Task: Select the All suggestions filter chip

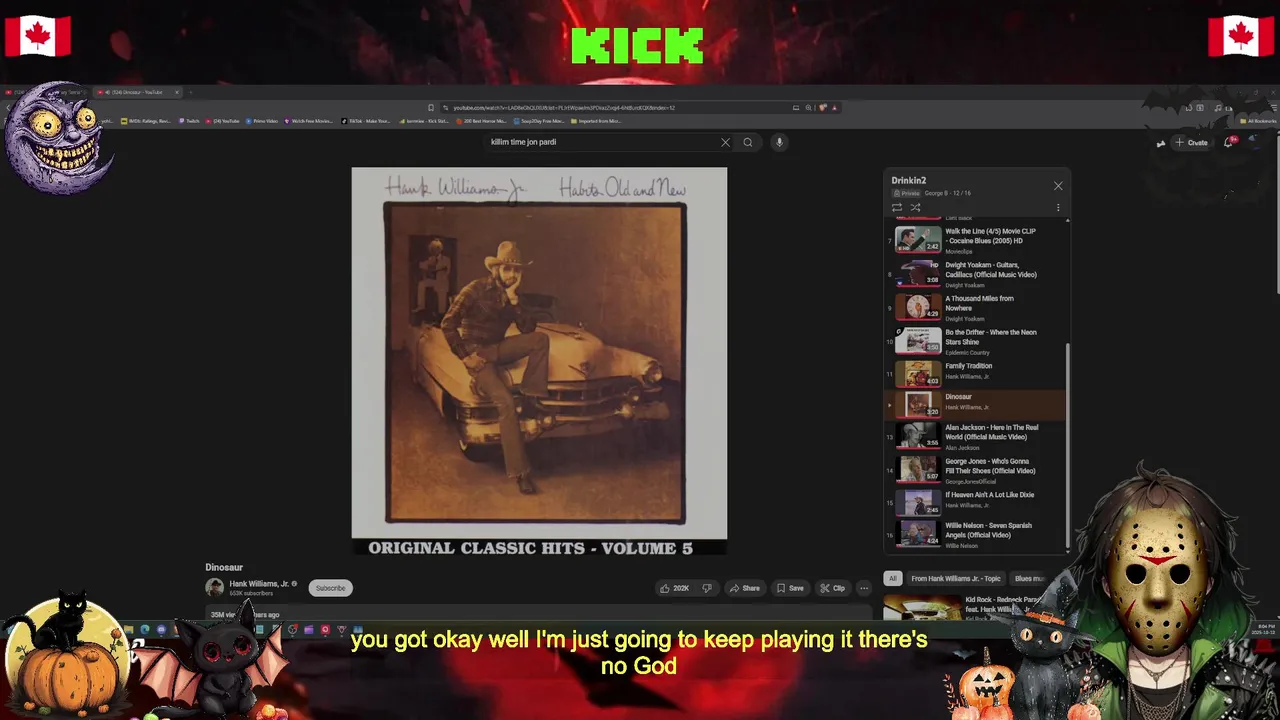Action: click(892, 578)
